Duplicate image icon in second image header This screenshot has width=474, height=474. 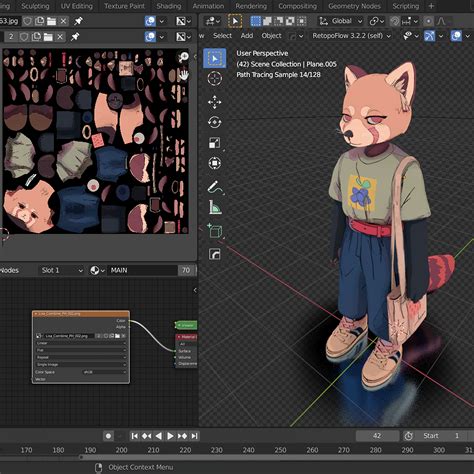(36, 37)
